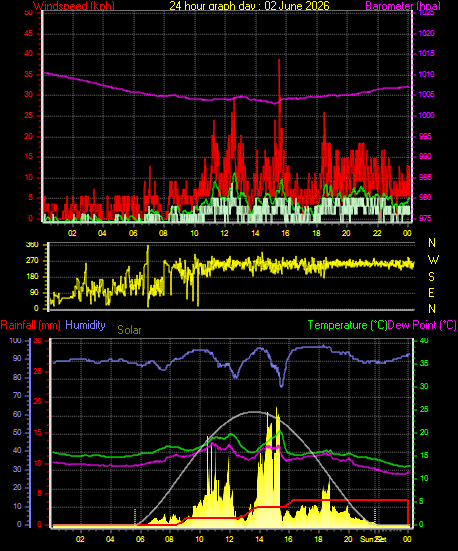The width and height of the screenshot is (458, 551).
Task: Click the 15 rainfall axis label
Action: [x=37, y=433]
